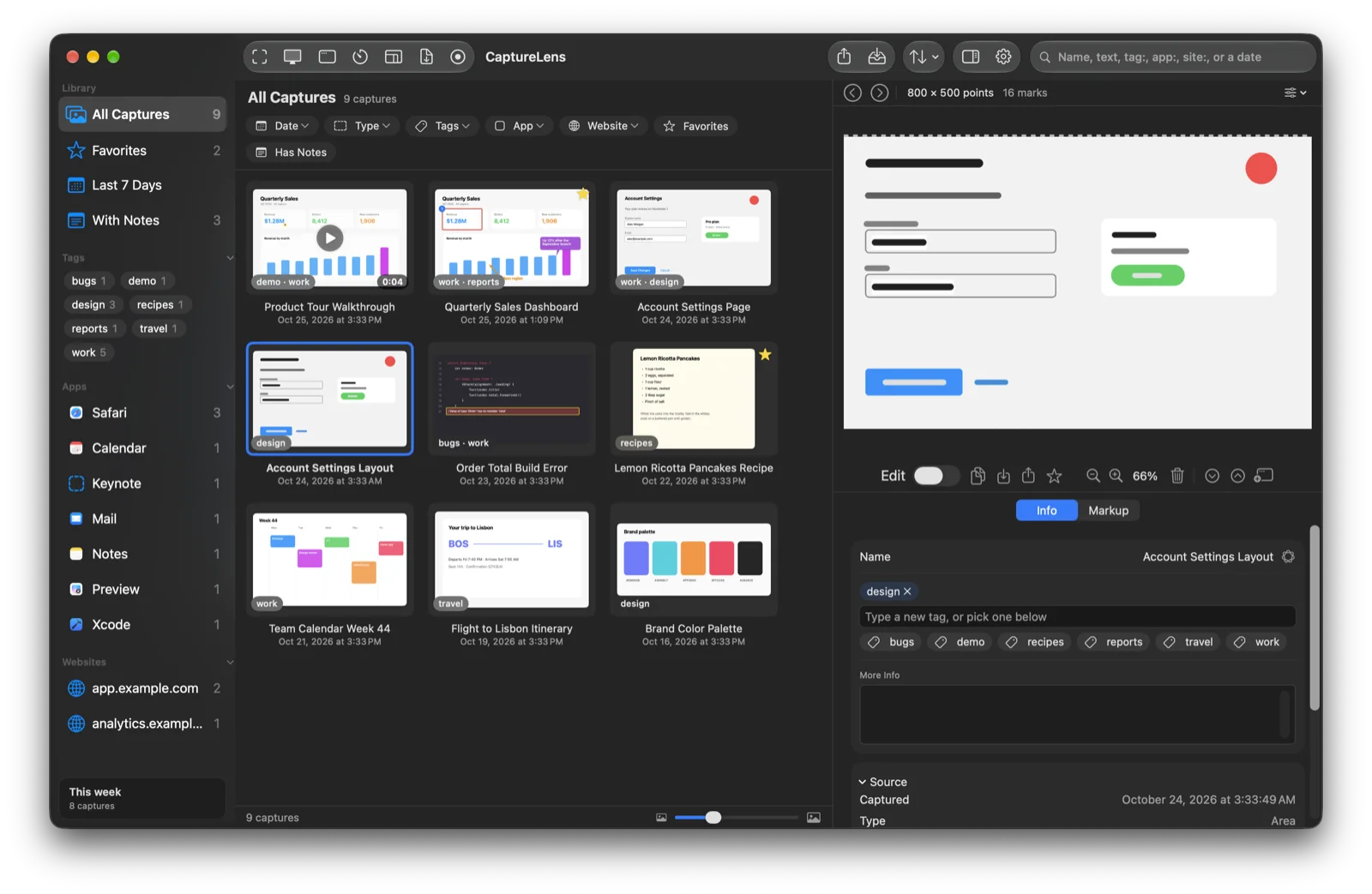The width and height of the screenshot is (1372, 894).
Task: Click the preview inspector scrollbar
Action: click(x=1315, y=617)
